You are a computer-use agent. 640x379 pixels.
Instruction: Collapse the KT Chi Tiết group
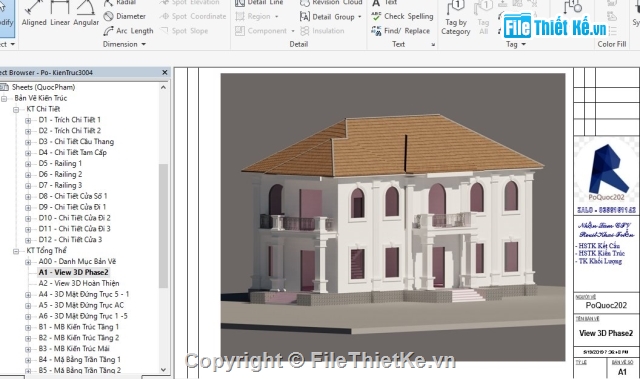pyautogui.click(x=16, y=109)
